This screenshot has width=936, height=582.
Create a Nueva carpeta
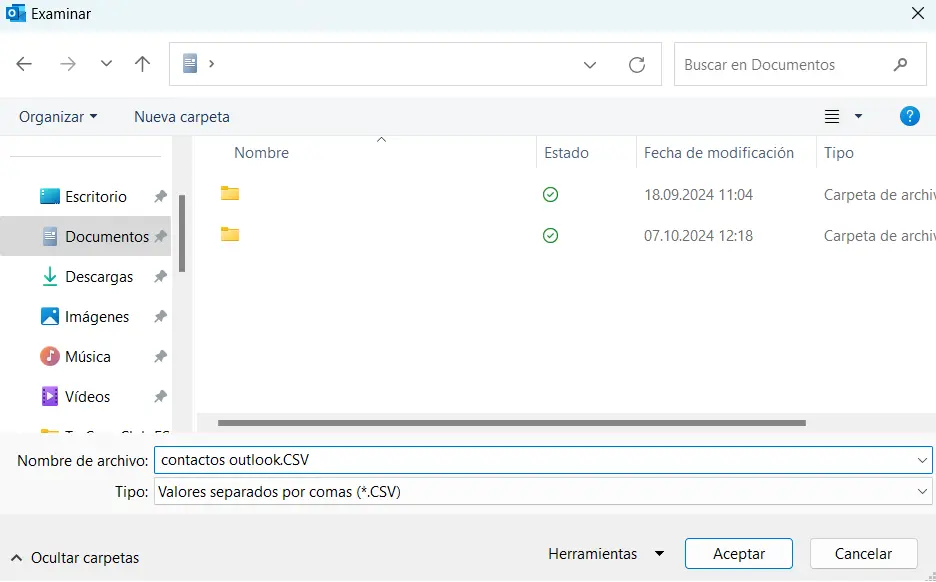coord(181,116)
